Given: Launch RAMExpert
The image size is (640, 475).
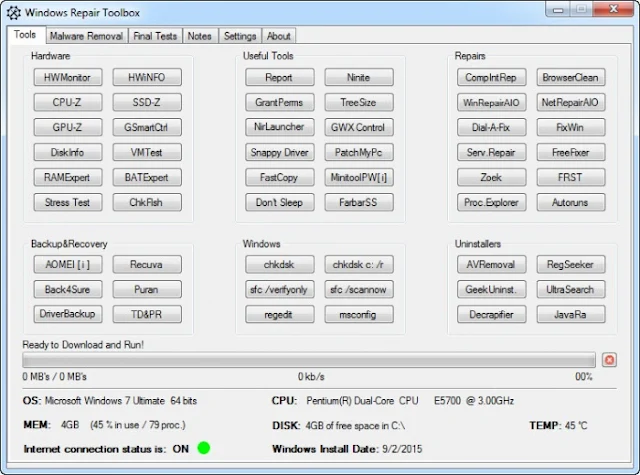Looking at the screenshot, I should (x=68, y=177).
